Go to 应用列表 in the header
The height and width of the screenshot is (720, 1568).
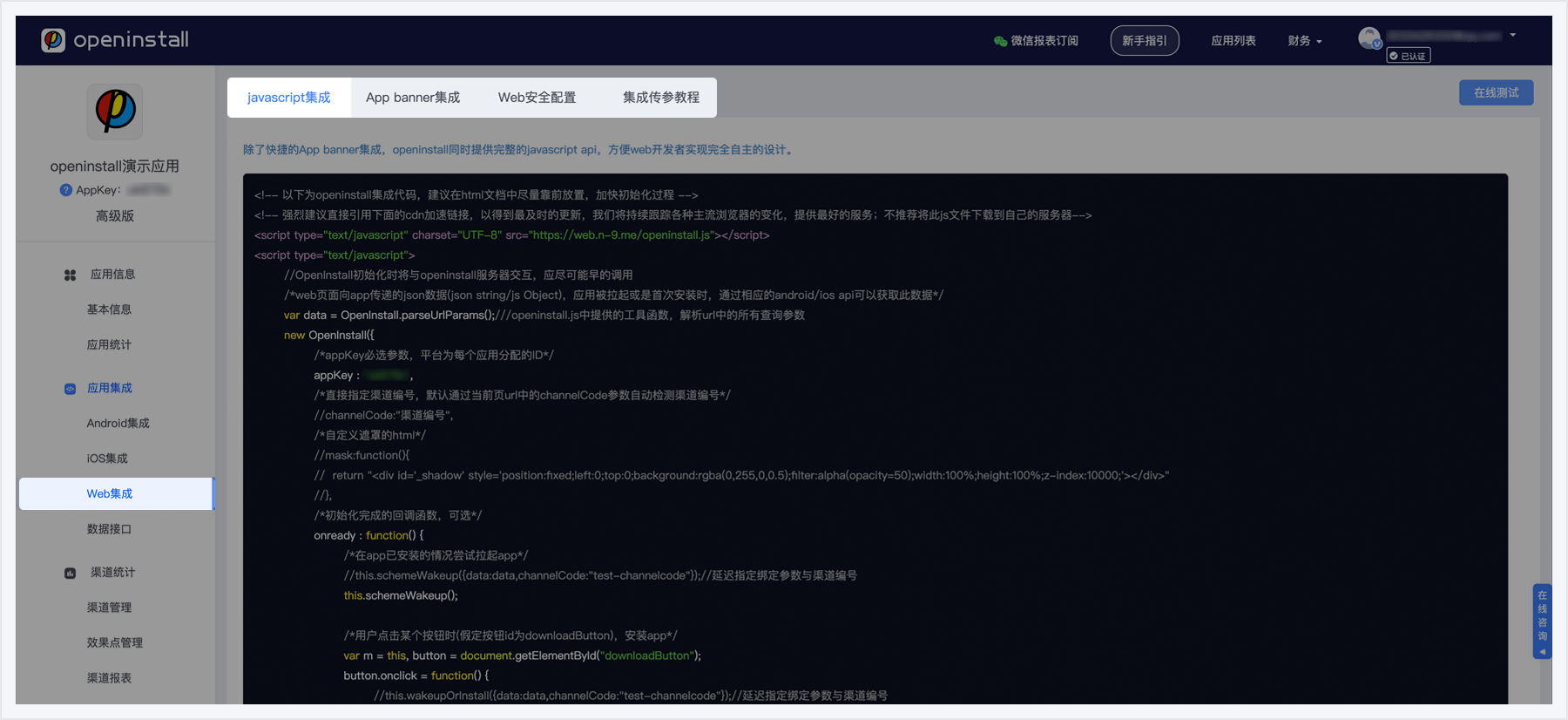pos(1233,41)
